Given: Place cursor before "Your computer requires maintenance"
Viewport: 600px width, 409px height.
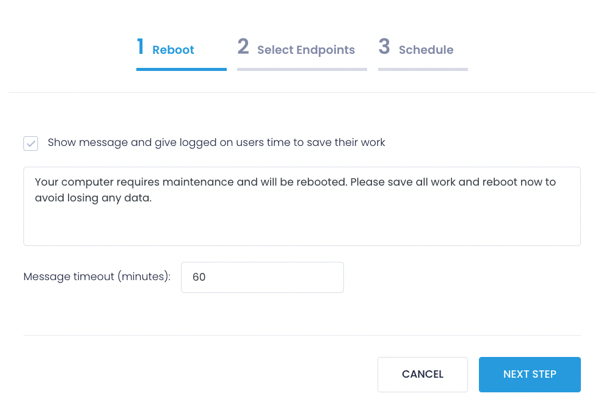Looking at the screenshot, I should (x=35, y=182).
